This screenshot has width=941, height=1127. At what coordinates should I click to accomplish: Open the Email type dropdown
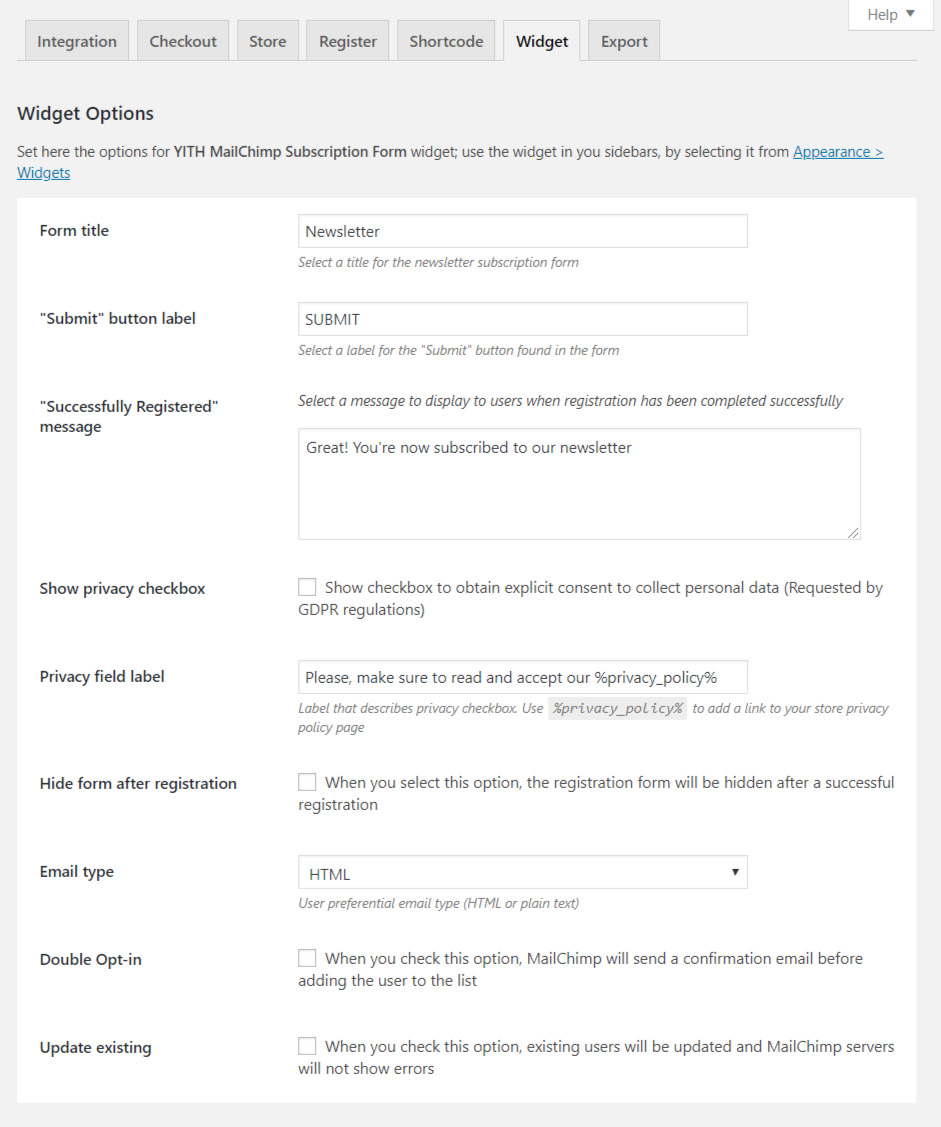coord(523,872)
